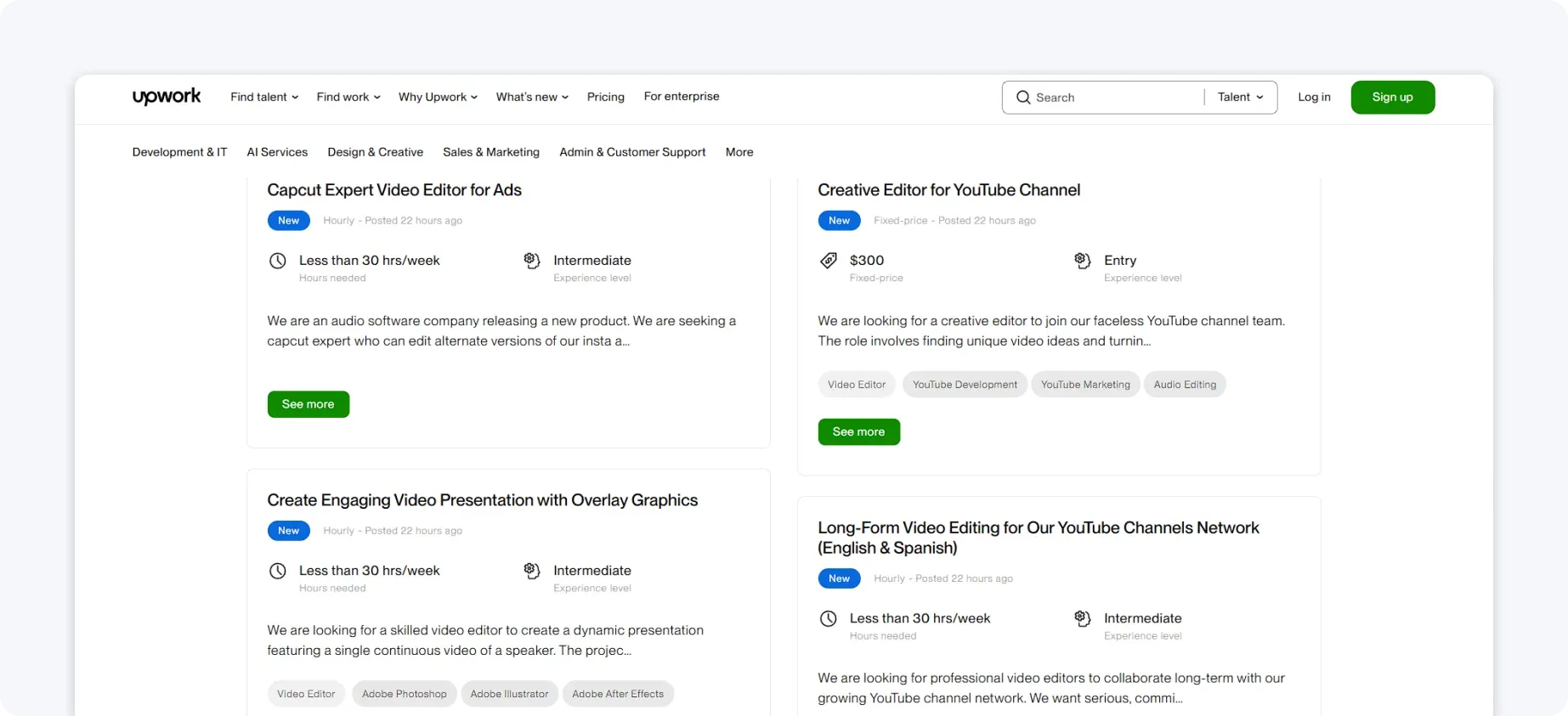Select Admin & Customer Support category
1568x716 pixels.
[x=632, y=152]
